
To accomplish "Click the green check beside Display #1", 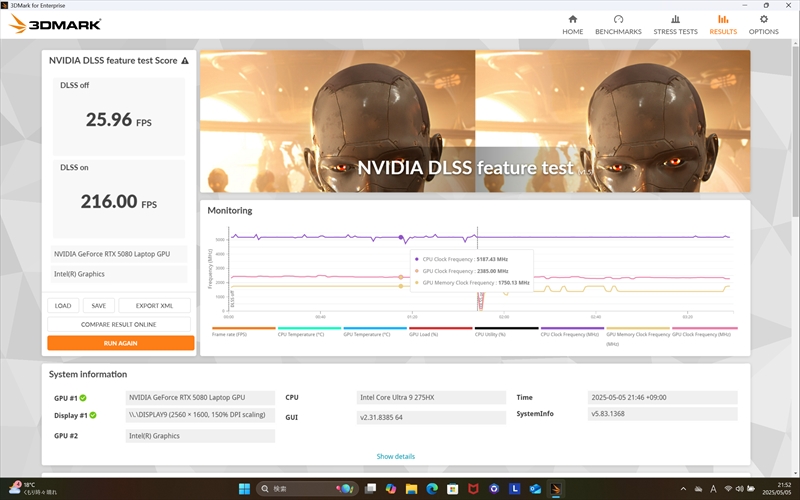I will point(93,415).
